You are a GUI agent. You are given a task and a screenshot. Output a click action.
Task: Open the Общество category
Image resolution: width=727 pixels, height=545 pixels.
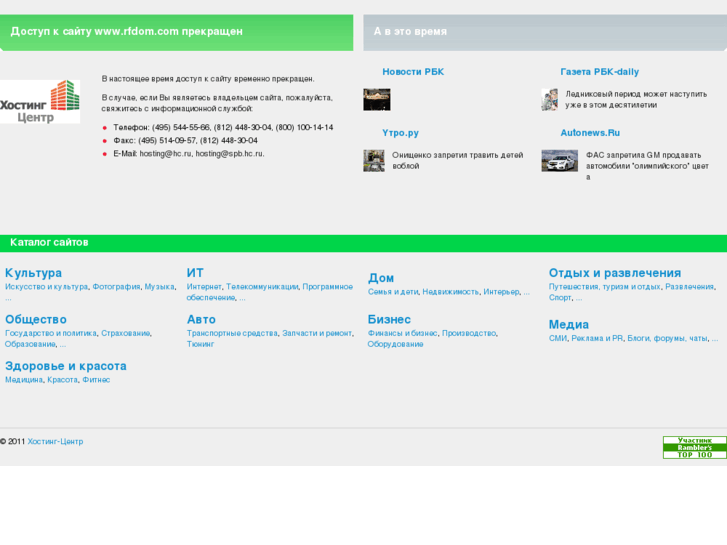[36, 319]
